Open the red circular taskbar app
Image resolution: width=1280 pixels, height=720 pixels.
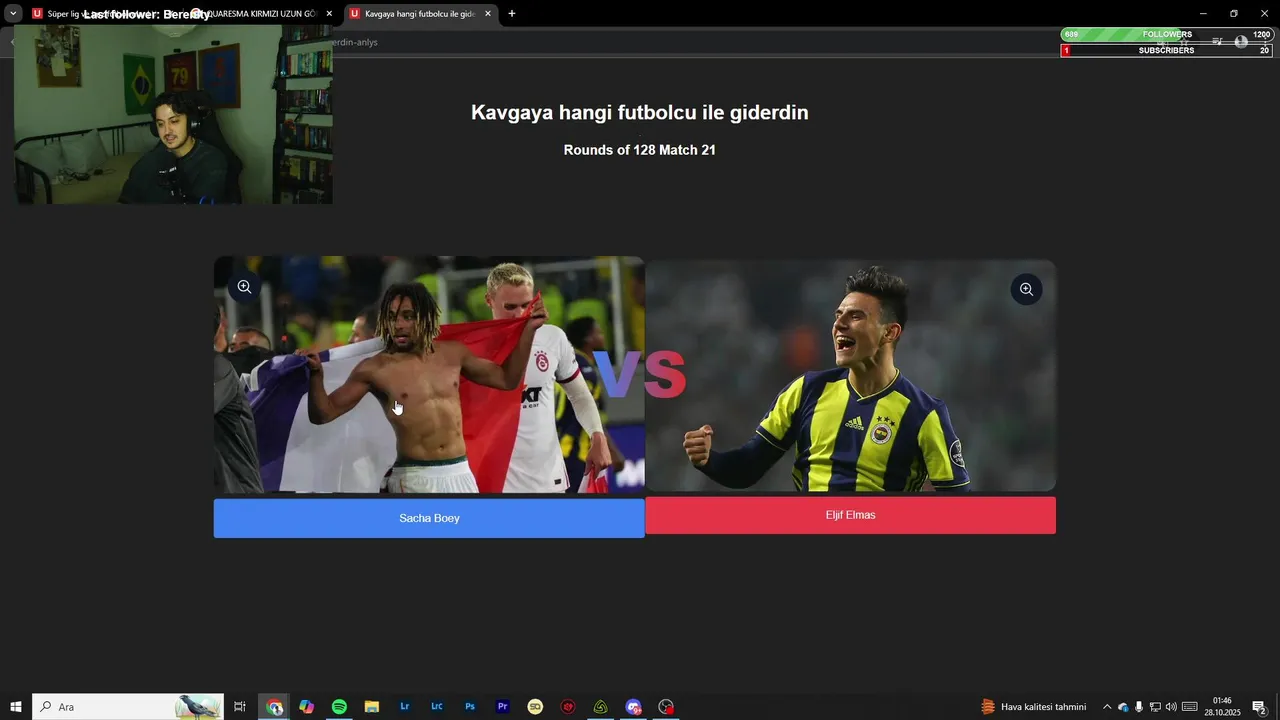pos(568,707)
